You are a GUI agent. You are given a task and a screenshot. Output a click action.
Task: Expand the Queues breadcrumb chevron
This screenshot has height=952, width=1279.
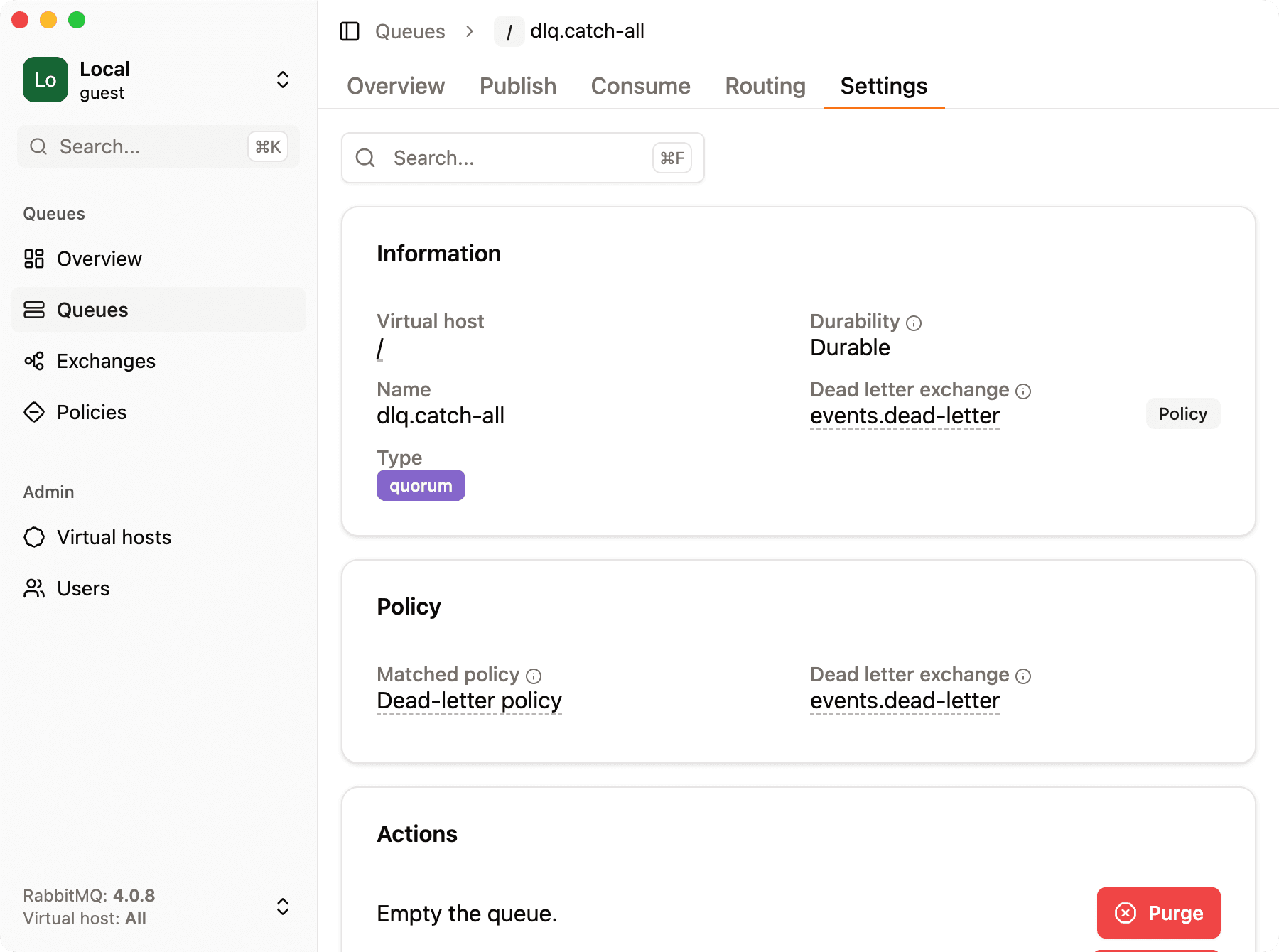pos(469,31)
